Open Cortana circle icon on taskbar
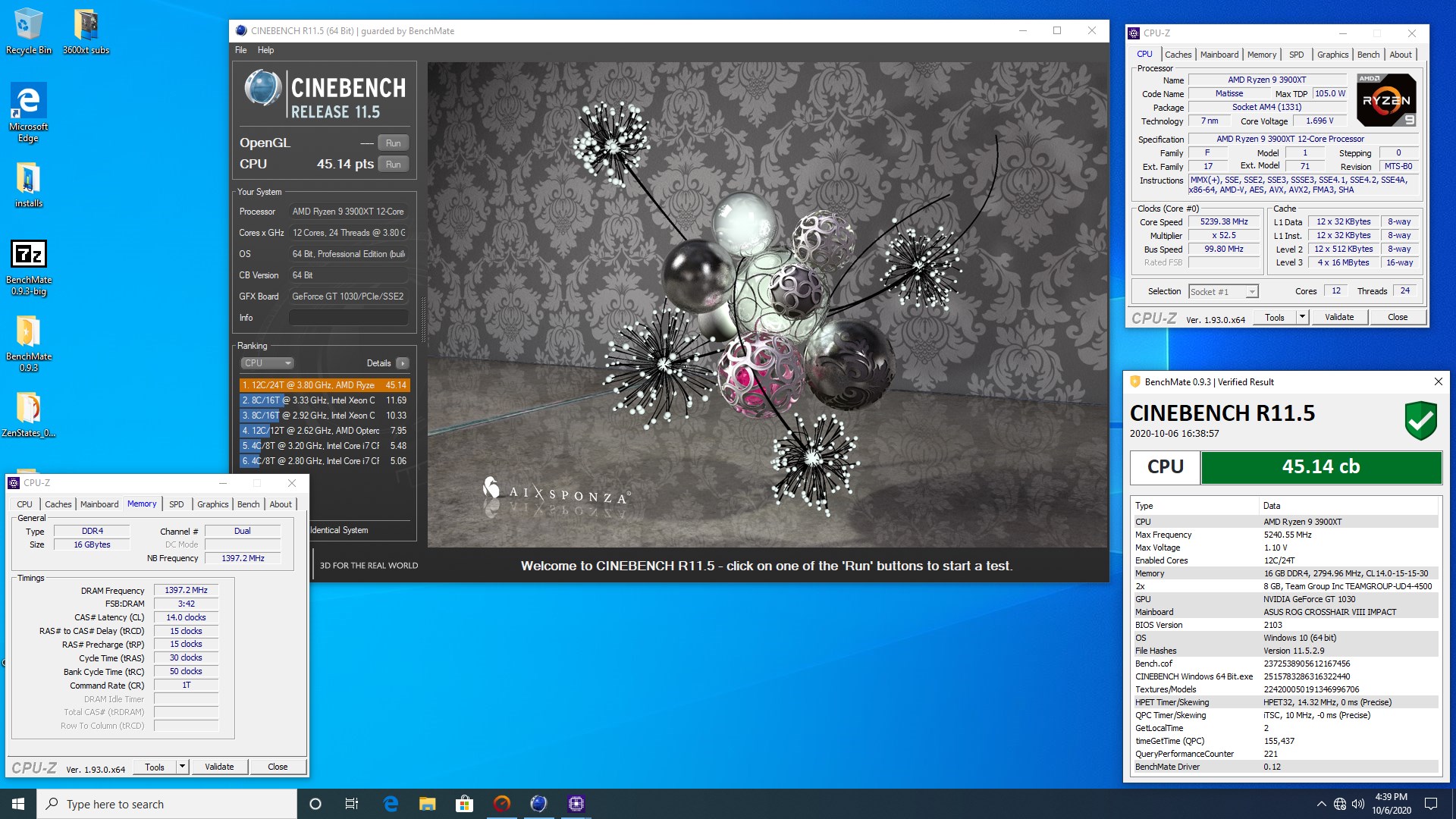Viewport: 1456px width, 819px height. point(315,804)
